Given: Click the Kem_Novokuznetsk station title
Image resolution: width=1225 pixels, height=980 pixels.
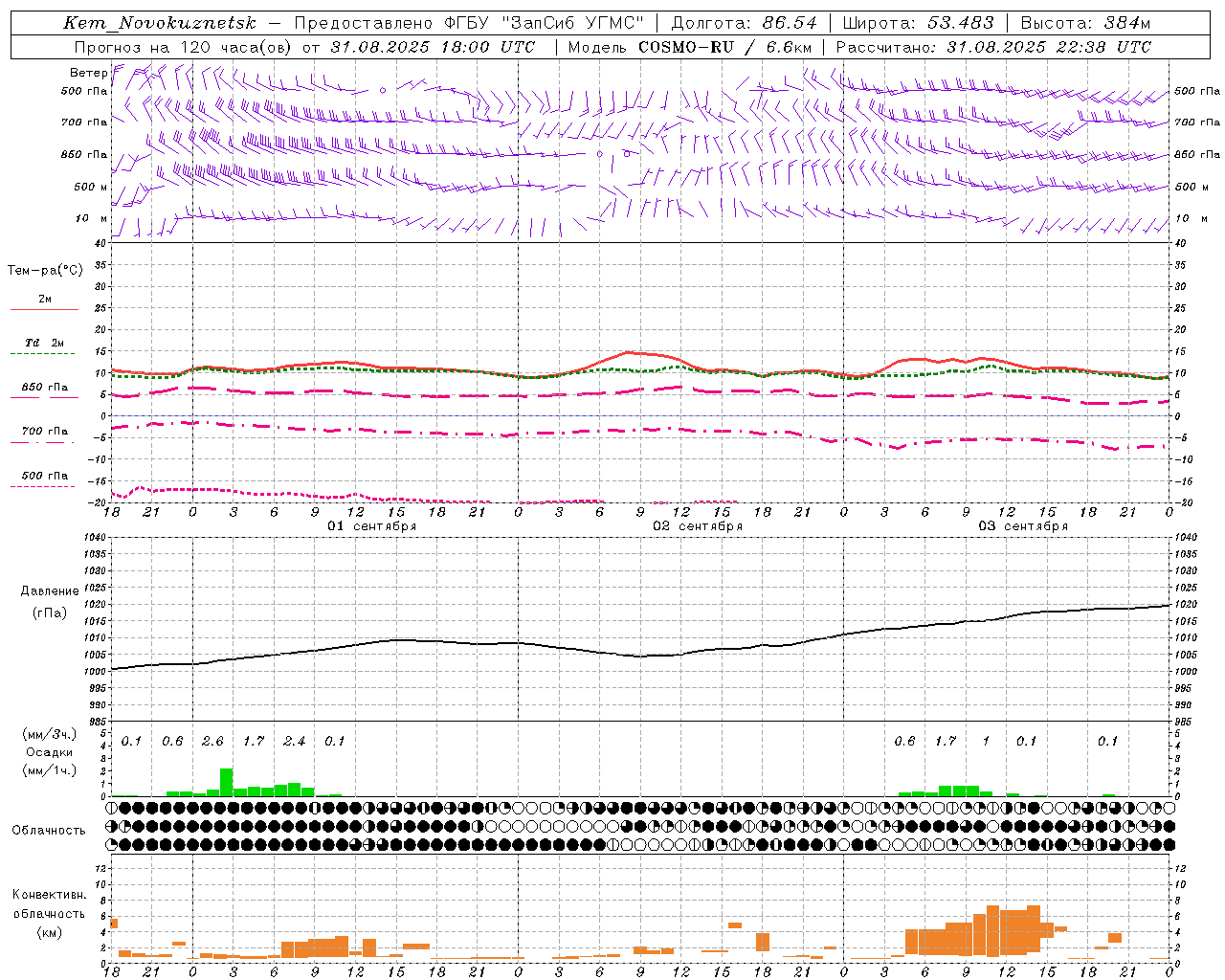Looking at the screenshot, I should click(x=160, y=23).
